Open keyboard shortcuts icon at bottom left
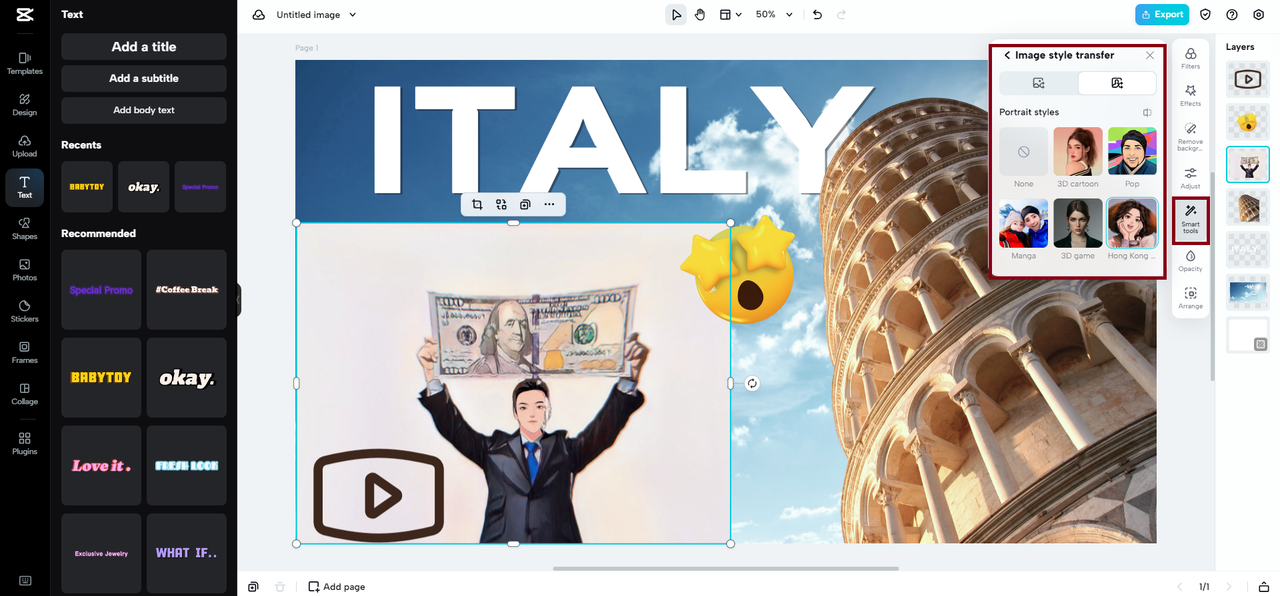The image size is (1280, 596). pos(25,581)
